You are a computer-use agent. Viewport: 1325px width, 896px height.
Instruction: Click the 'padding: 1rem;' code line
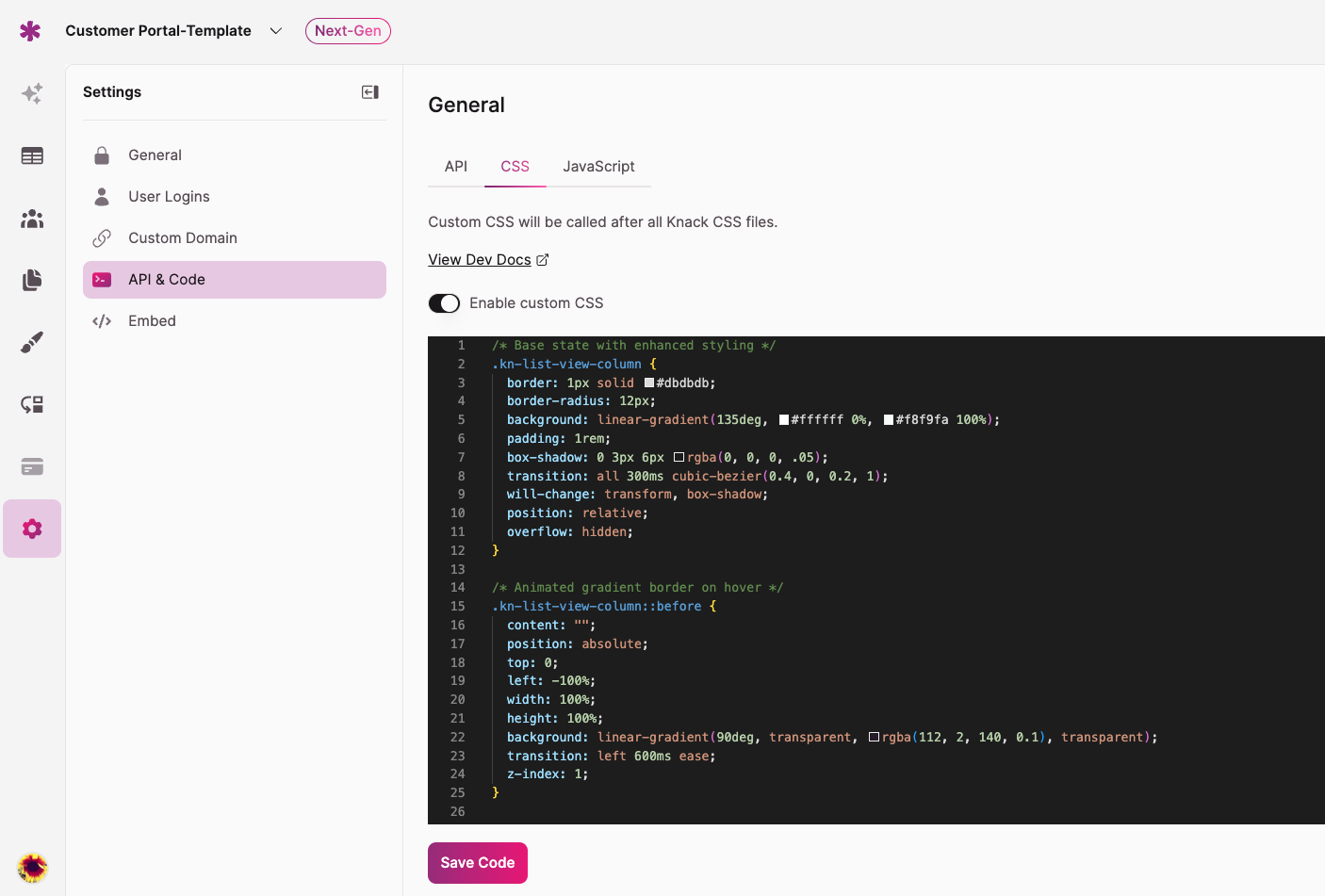[x=559, y=439]
